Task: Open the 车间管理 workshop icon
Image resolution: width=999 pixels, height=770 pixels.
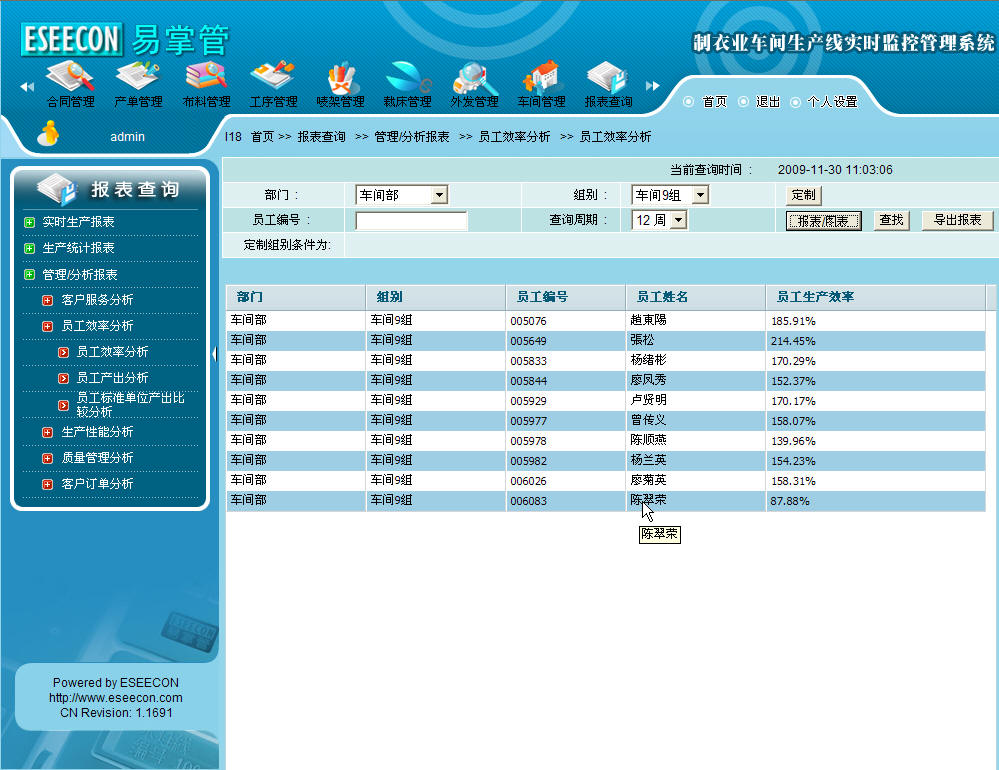Action: tap(541, 78)
